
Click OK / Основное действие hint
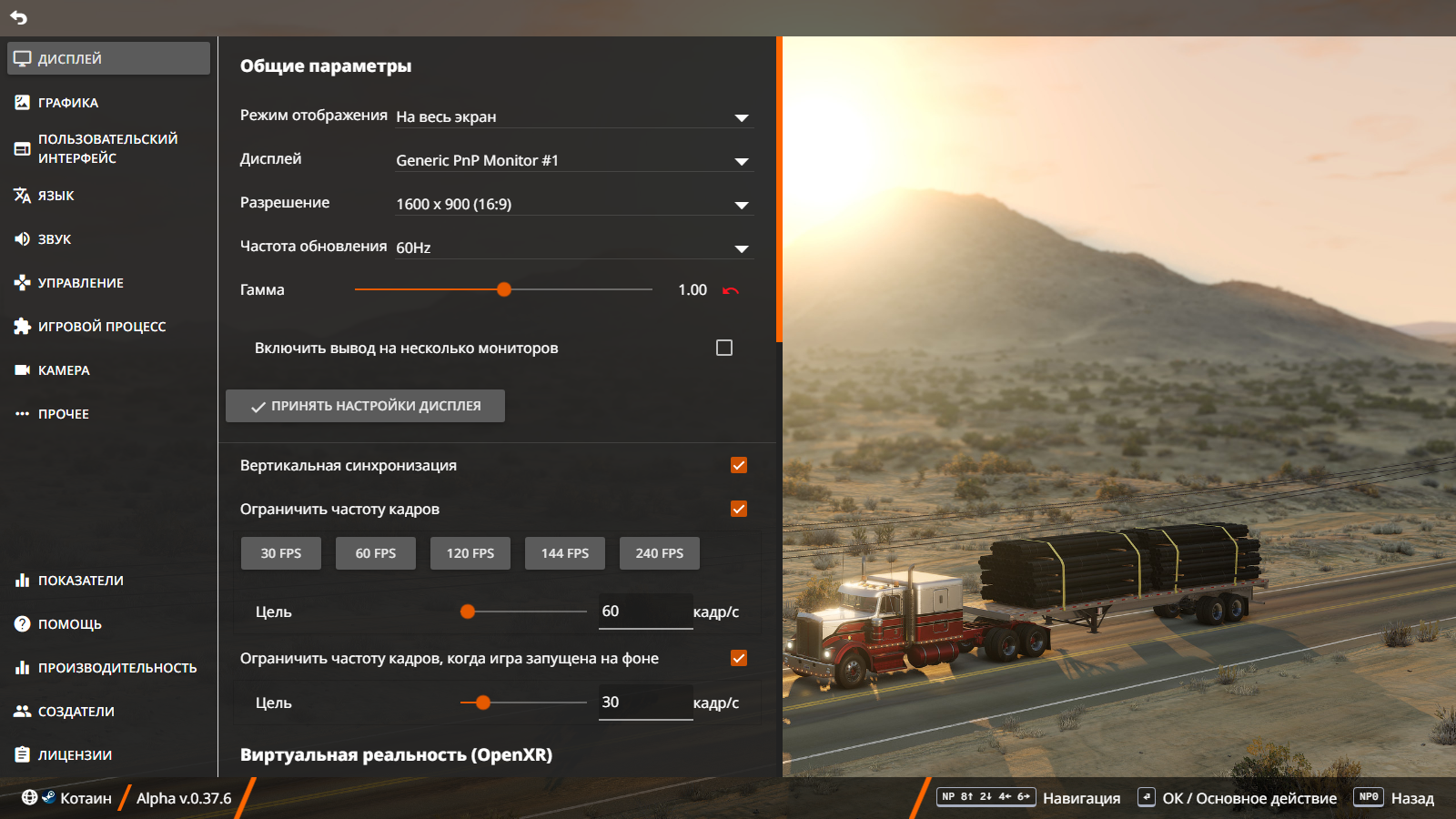point(1249,798)
